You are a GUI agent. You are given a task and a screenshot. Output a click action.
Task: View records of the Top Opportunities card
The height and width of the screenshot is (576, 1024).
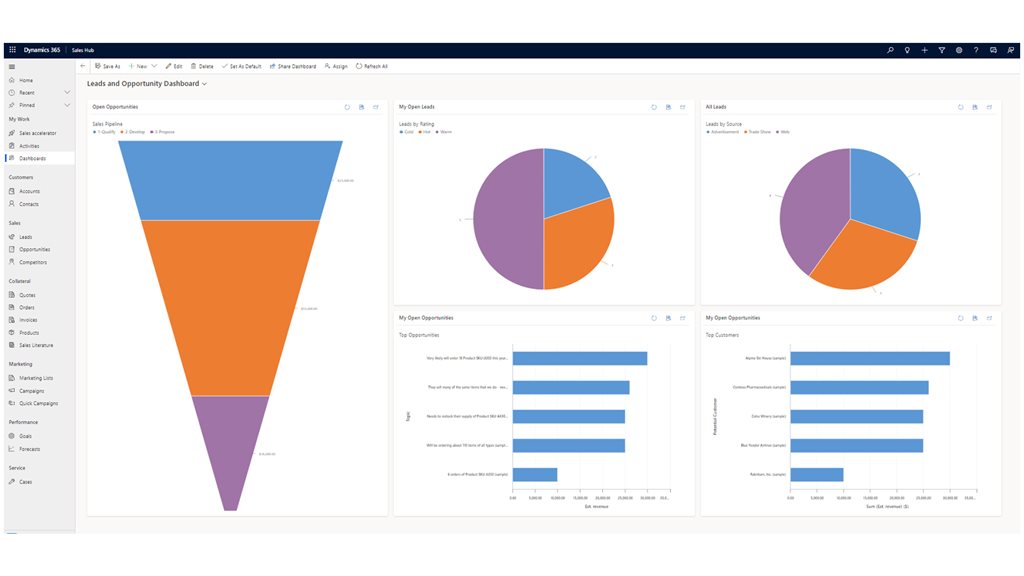pyautogui.click(x=668, y=318)
